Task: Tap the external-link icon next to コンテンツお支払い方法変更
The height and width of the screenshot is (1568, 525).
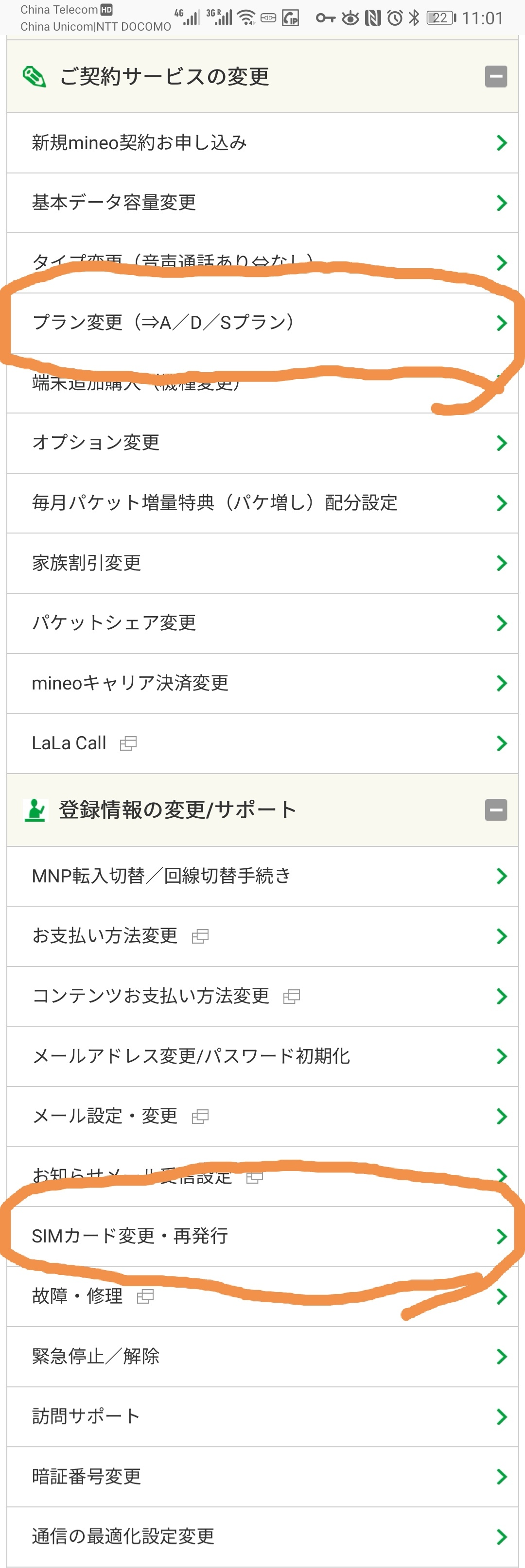Action: pyautogui.click(x=291, y=997)
